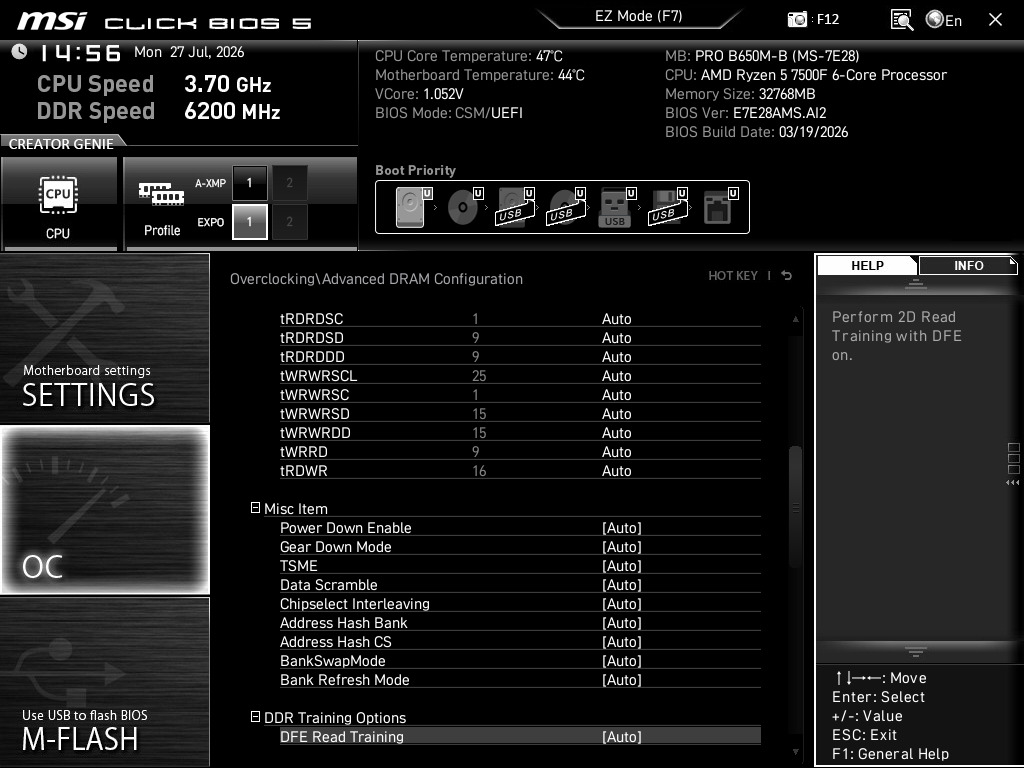Toggle EXPO profile 2
The width and height of the screenshot is (1024, 768).
click(289, 222)
